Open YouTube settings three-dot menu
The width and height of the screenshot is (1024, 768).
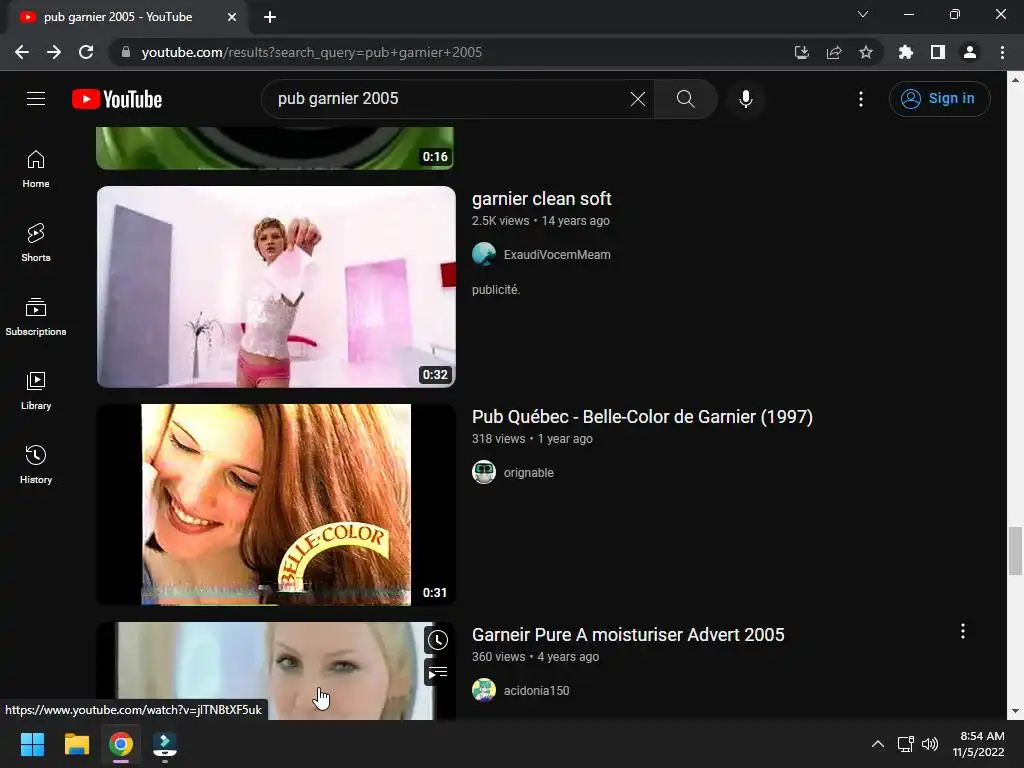pyautogui.click(x=861, y=99)
